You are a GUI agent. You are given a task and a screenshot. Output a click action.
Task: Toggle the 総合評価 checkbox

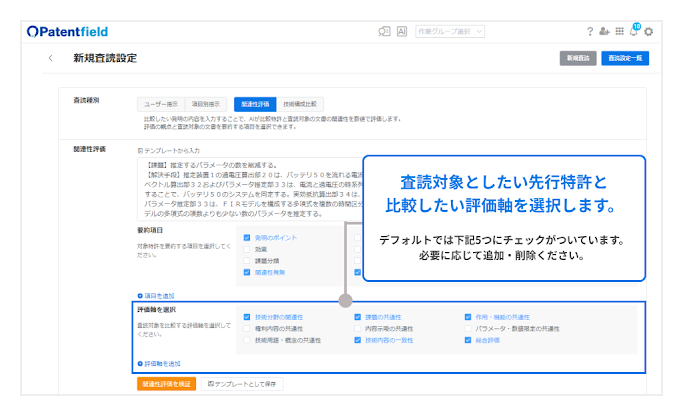(468, 340)
